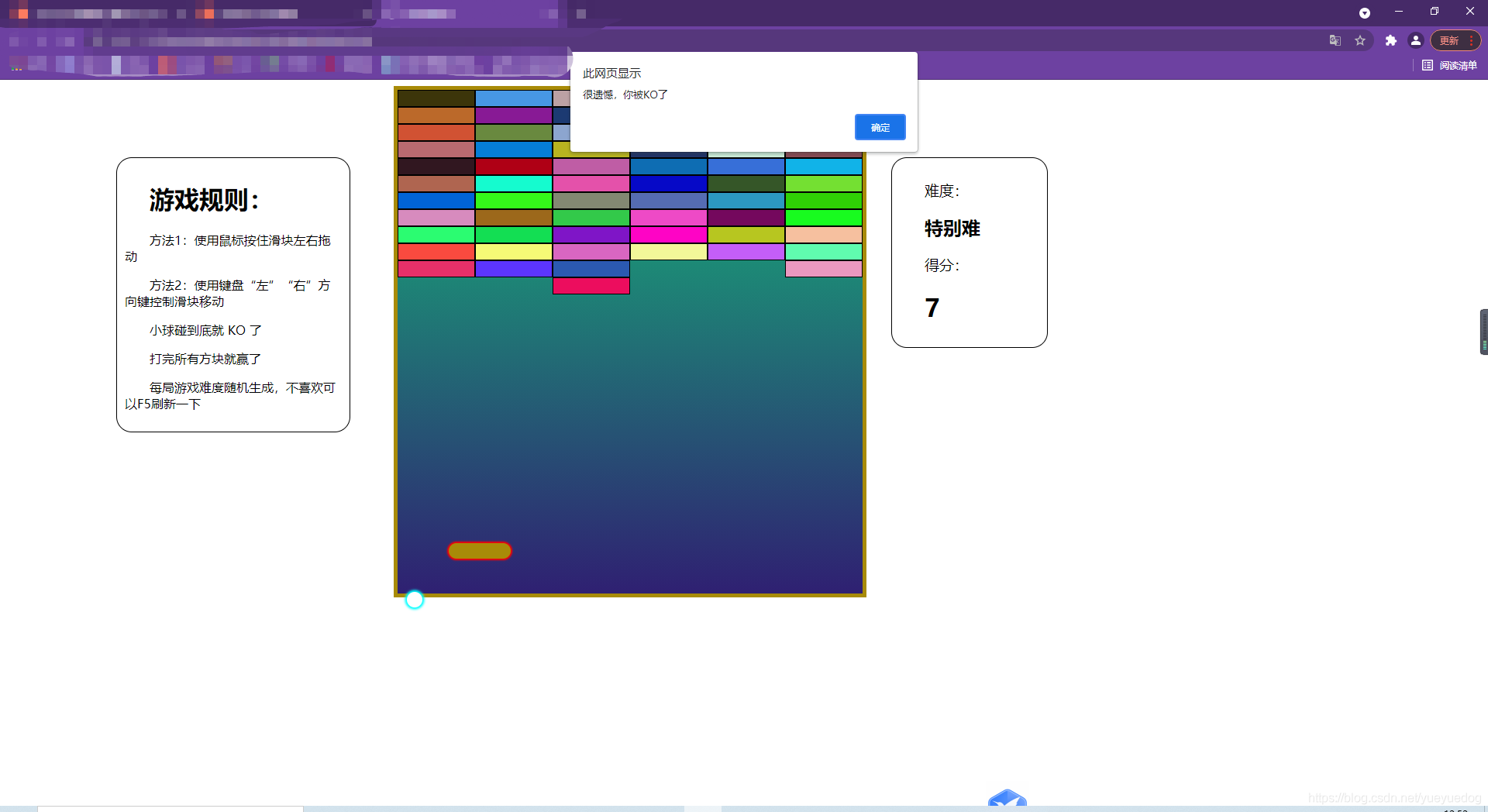The image size is (1488, 812).
Task: Click the browser menu three-dots next to 更新
Action: coord(1471,40)
